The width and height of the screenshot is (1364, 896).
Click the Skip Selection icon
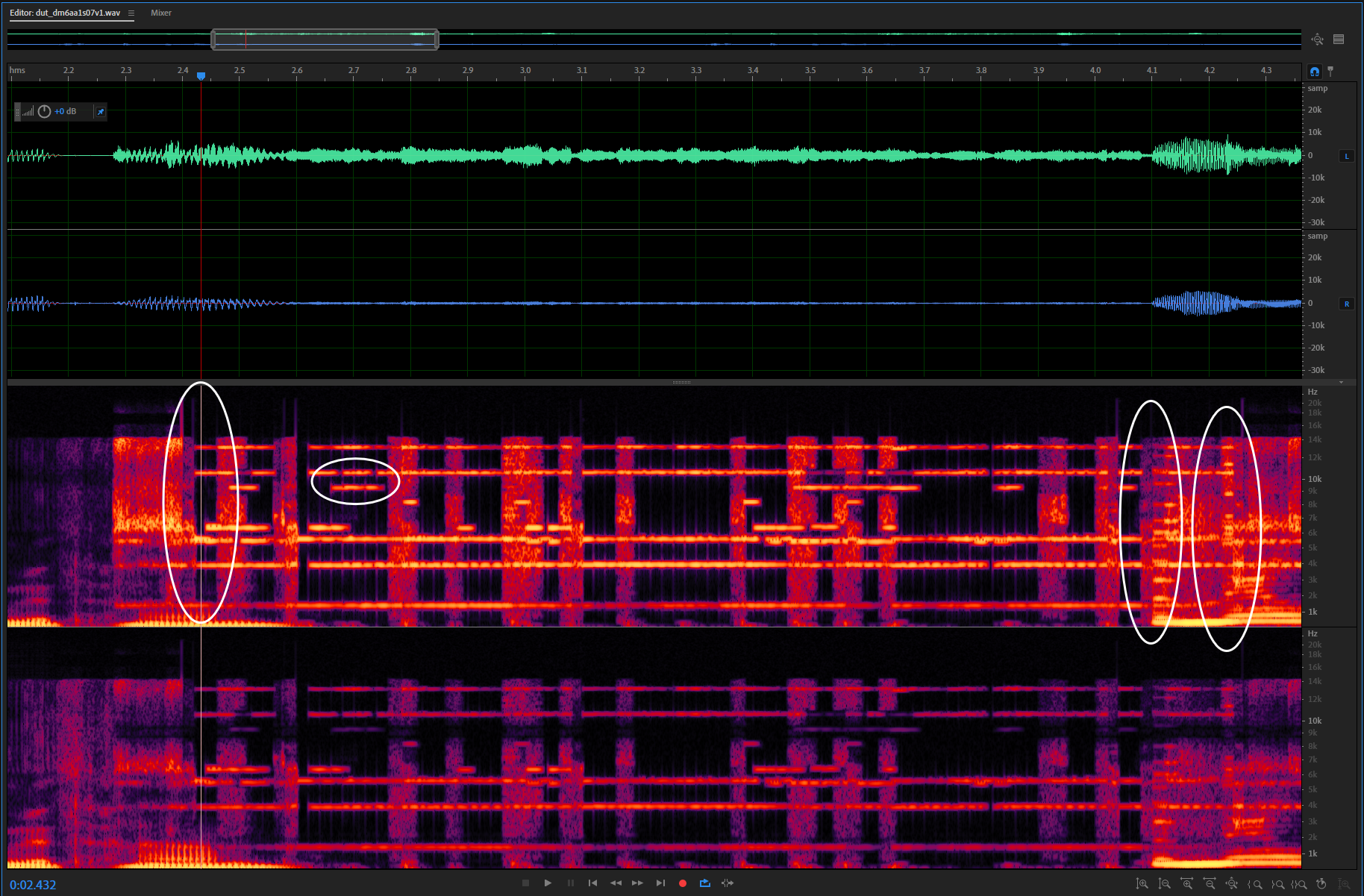click(x=728, y=883)
